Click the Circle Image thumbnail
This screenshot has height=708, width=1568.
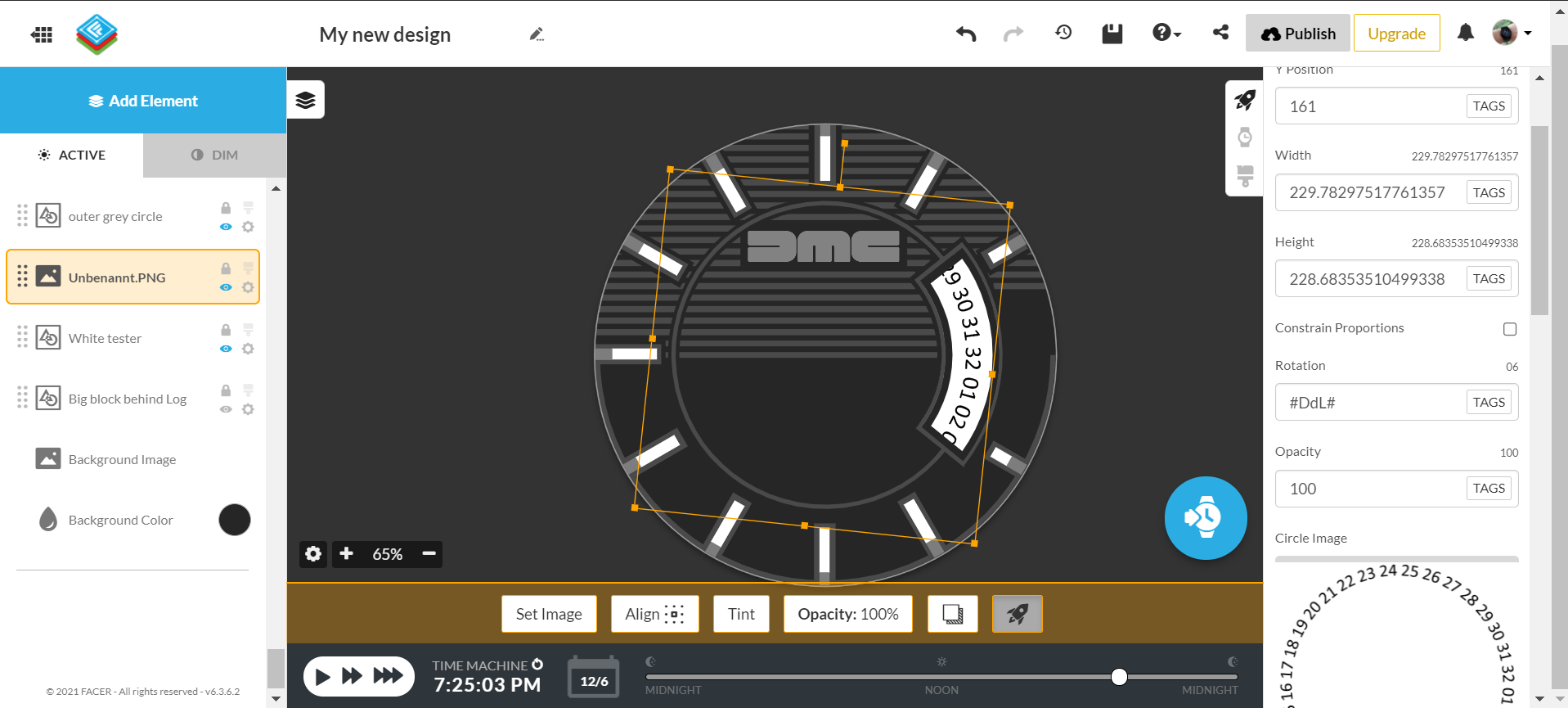(x=1396, y=632)
